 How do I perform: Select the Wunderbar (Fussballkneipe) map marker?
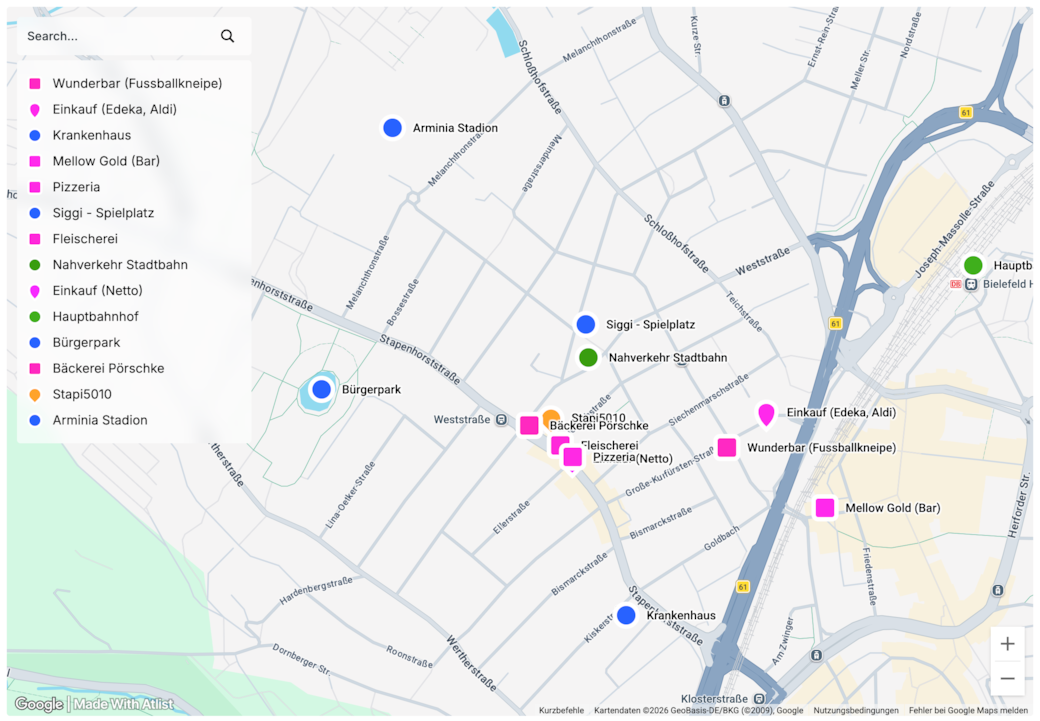(x=727, y=448)
